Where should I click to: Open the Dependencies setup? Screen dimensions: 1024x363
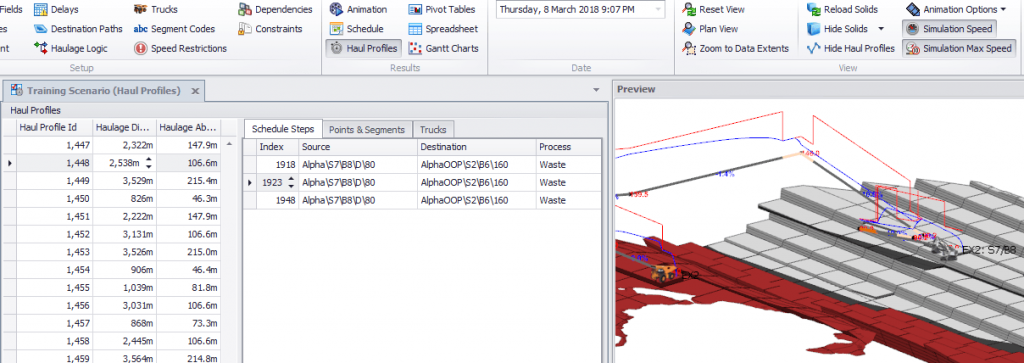coord(275,10)
